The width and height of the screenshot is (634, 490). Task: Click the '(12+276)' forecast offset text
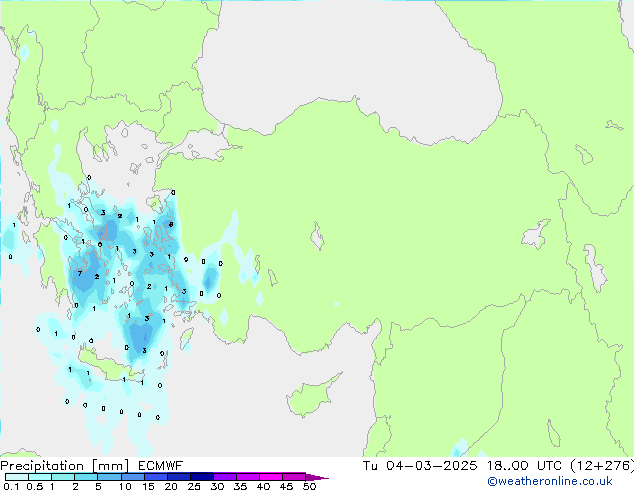pos(602,466)
